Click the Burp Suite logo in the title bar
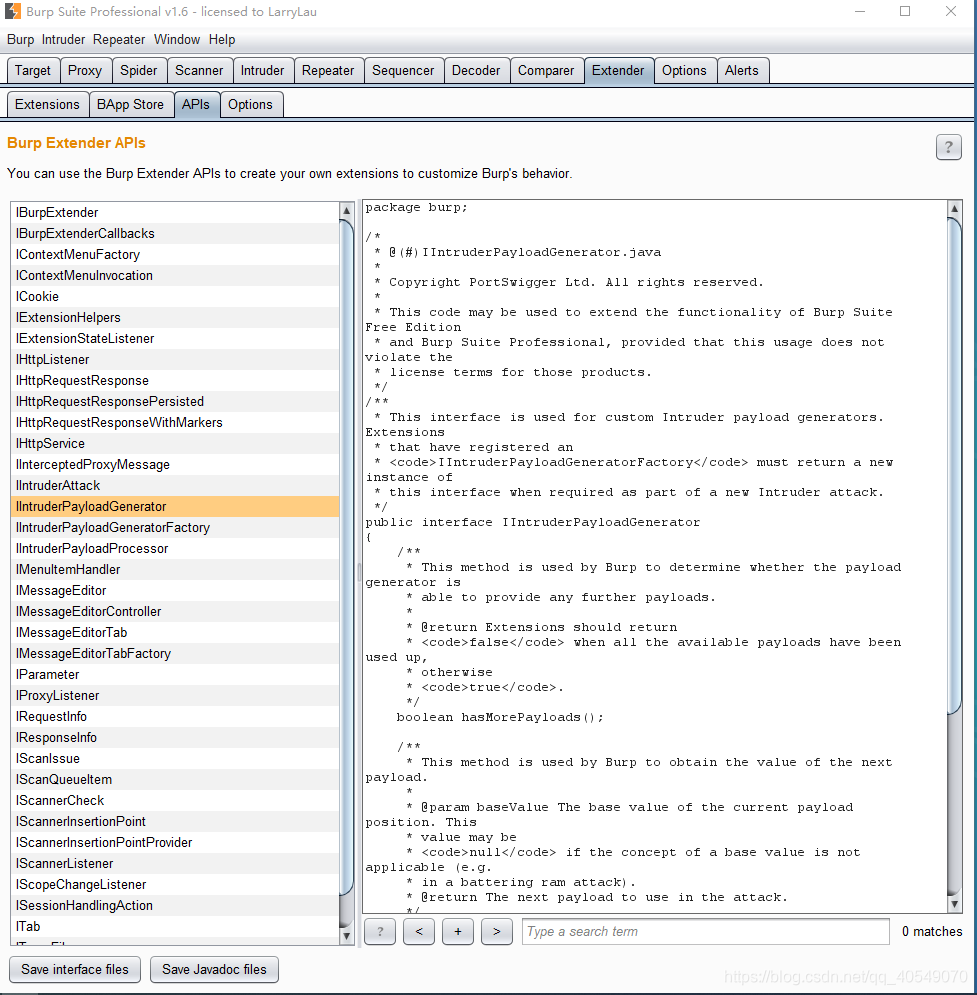This screenshot has width=977, height=995. click(x=13, y=11)
